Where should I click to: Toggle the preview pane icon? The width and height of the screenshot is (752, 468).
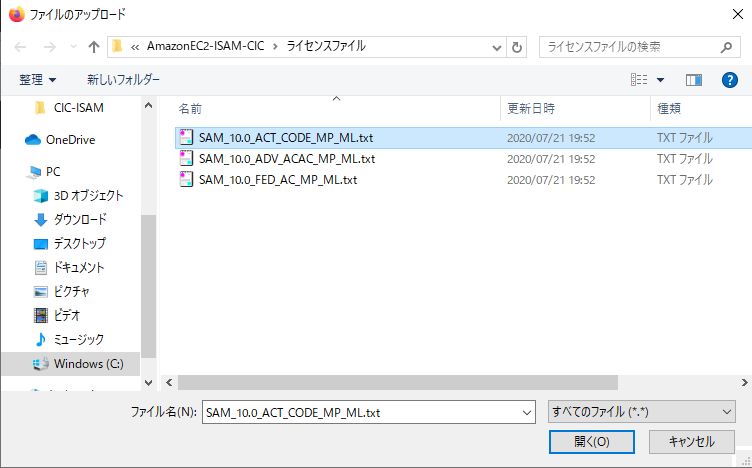tap(694, 80)
